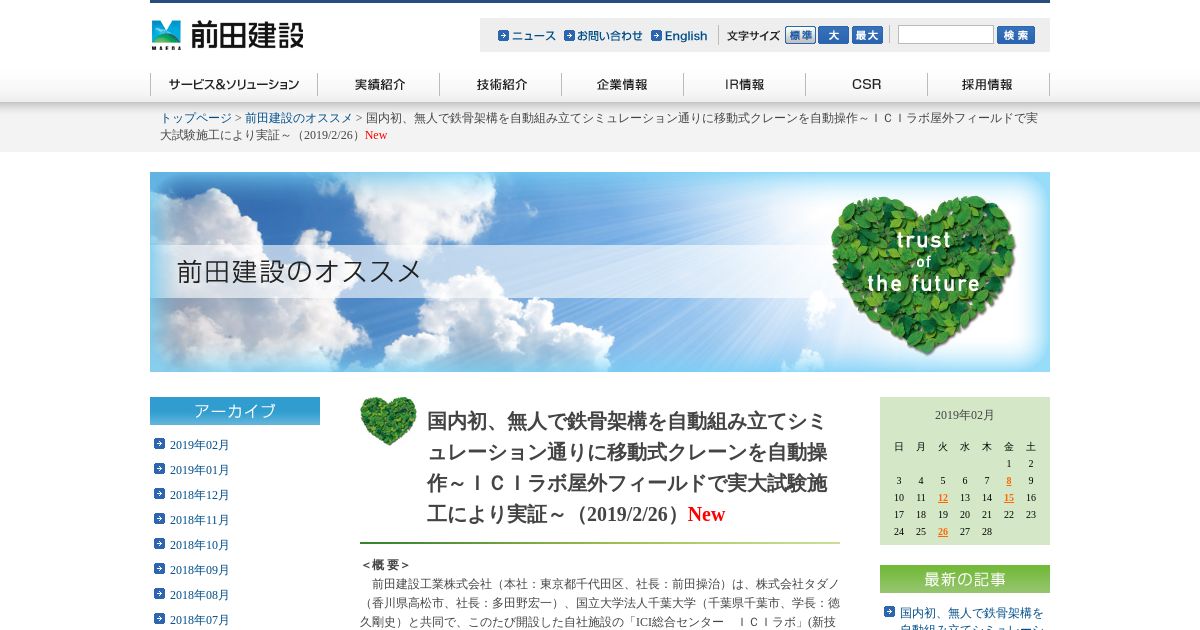Open archive 2019年02月

(x=200, y=445)
